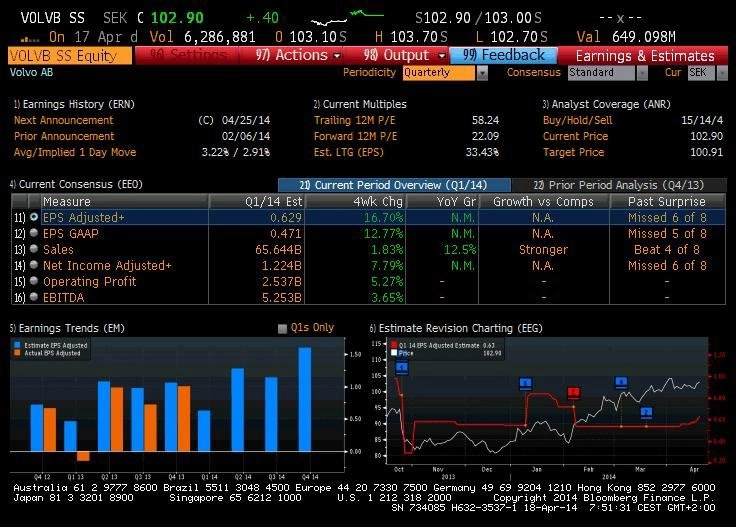The image size is (736, 527).
Task: Click the blue event marker near Mar
Action: point(646,413)
